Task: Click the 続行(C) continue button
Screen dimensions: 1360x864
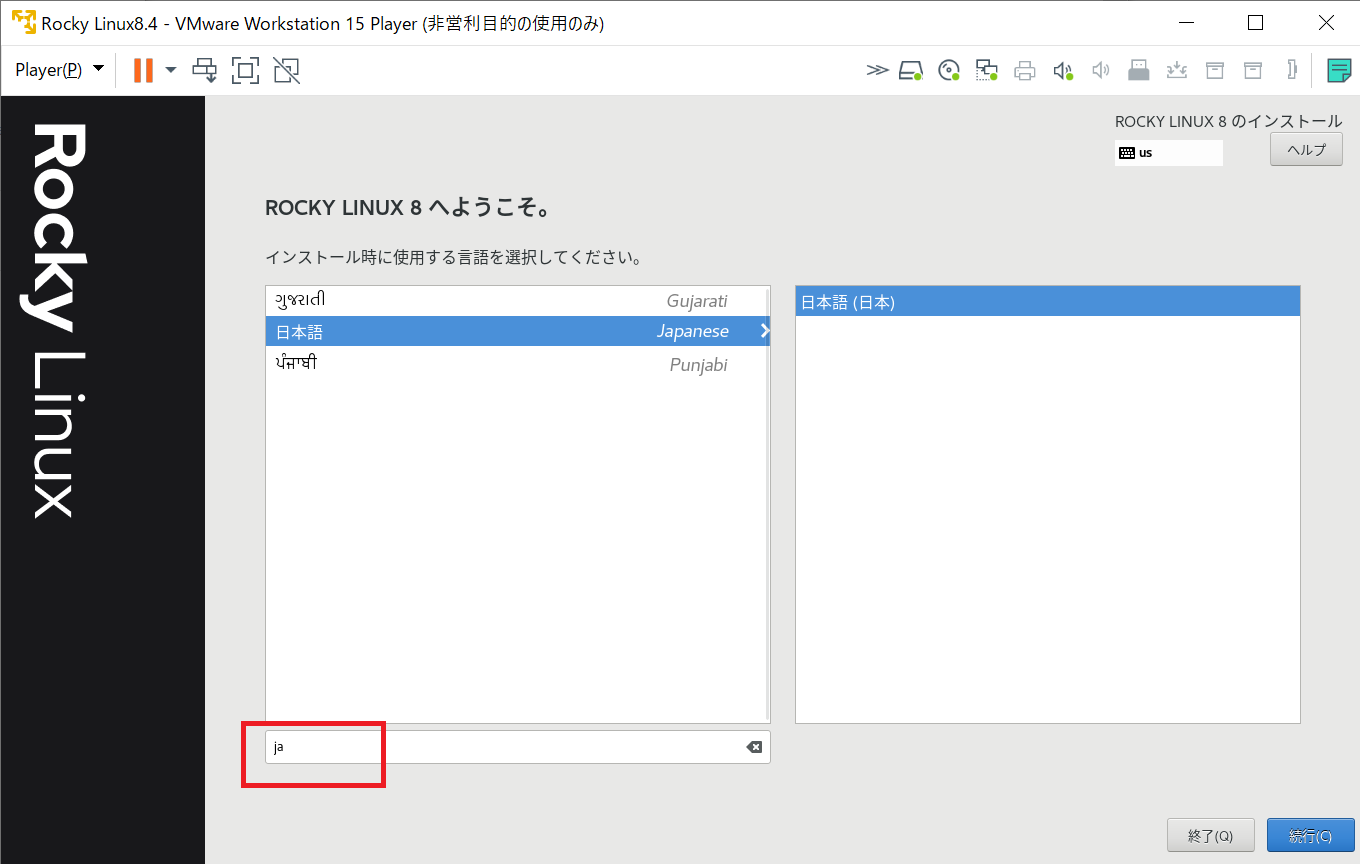Action: pyautogui.click(x=1310, y=835)
